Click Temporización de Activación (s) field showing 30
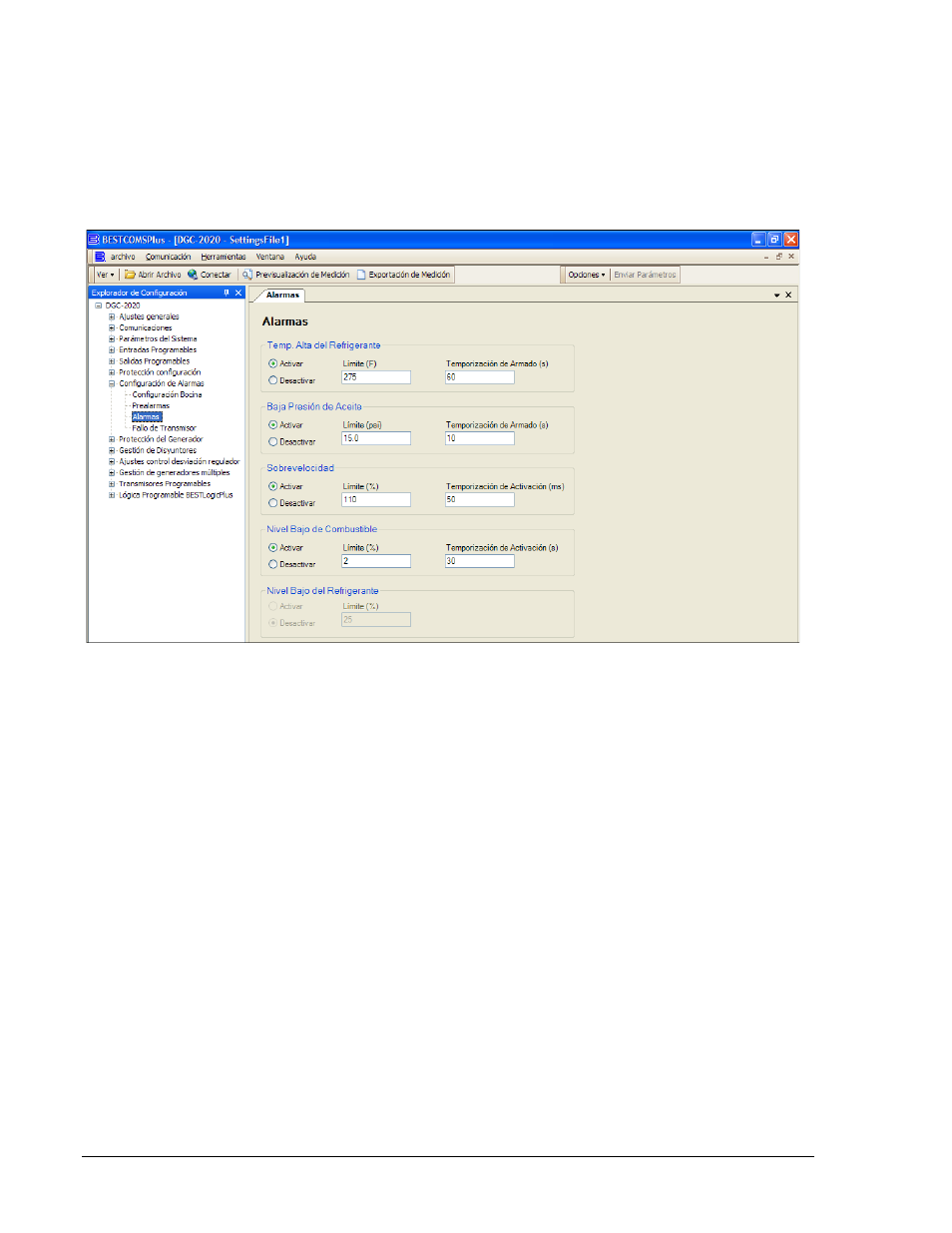The height and width of the screenshot is (1233, 952). [480, 561]
